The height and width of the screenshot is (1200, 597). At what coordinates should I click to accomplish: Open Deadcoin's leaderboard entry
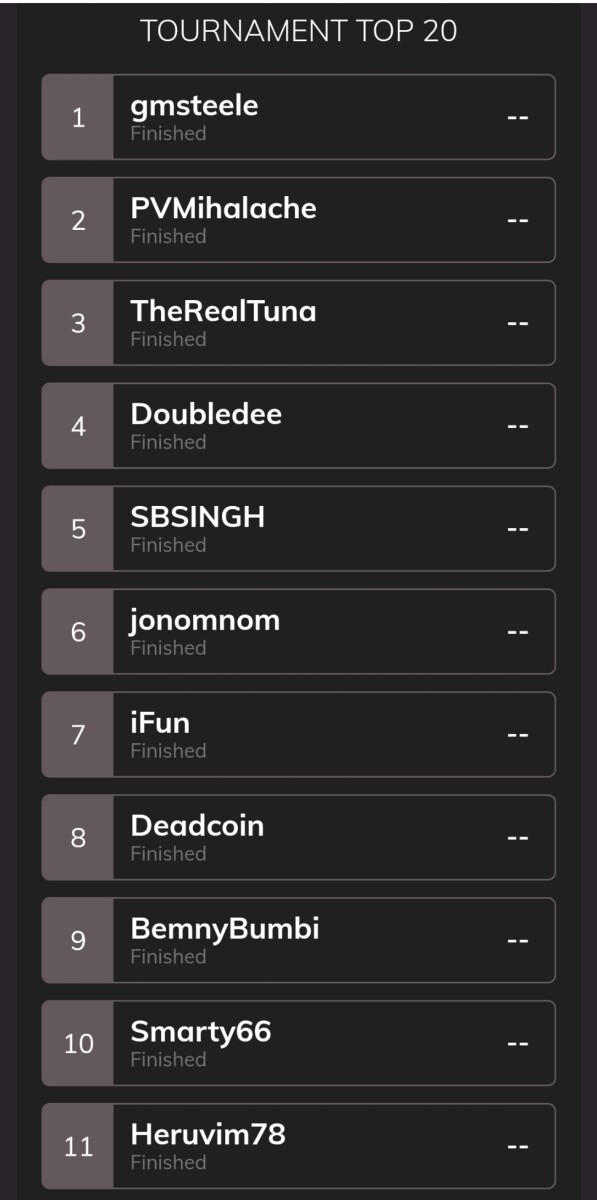[x=298, y=838]
